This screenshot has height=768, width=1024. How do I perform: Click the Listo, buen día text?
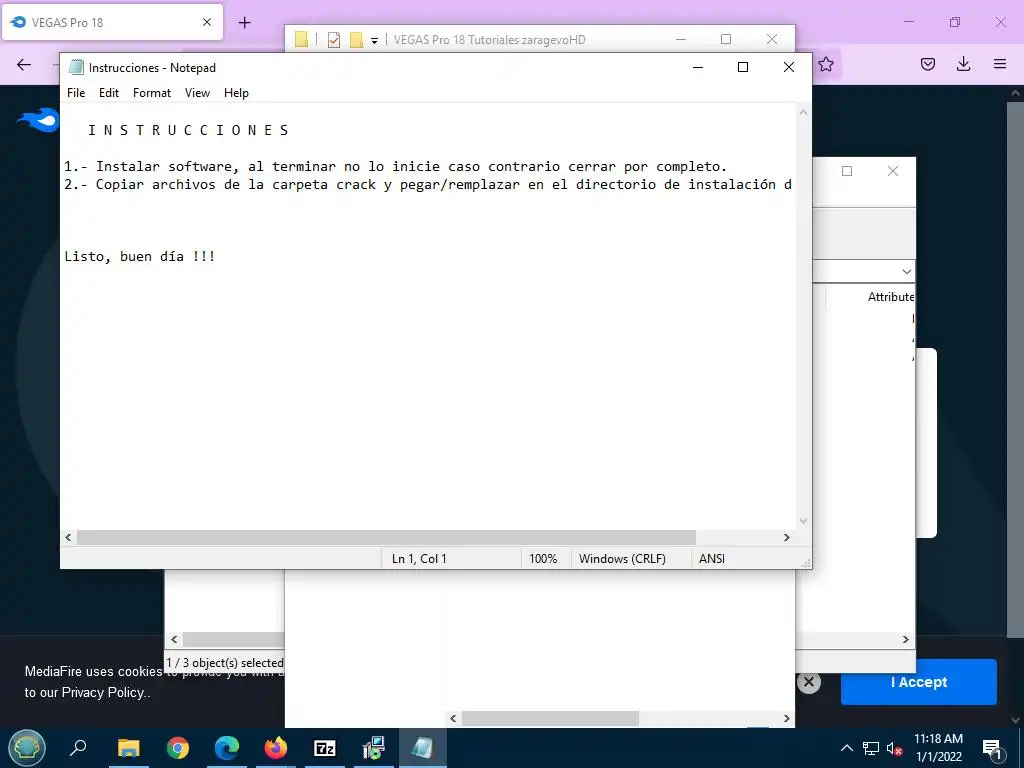point(140,256)
